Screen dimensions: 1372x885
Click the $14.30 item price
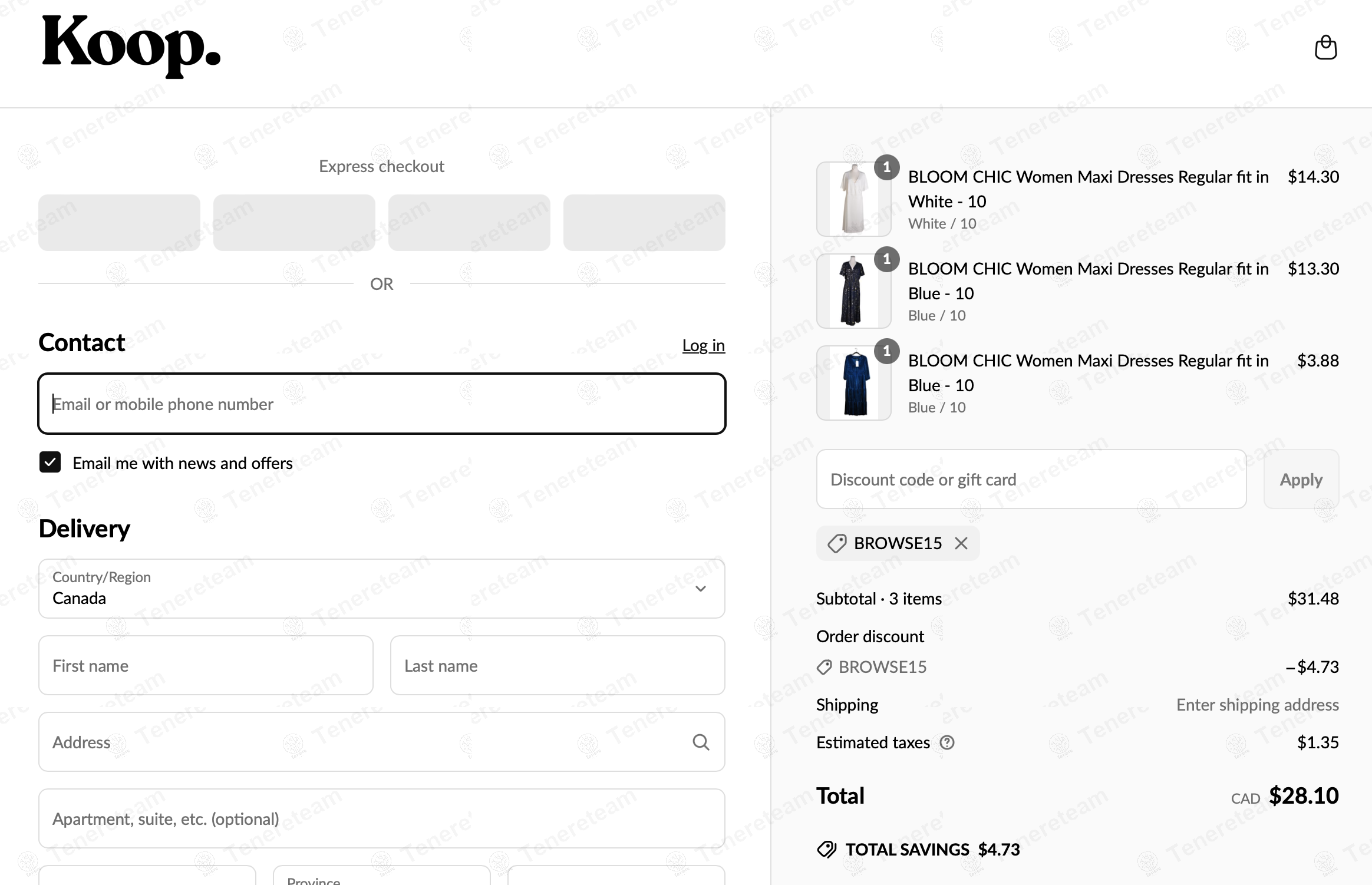(x=1313, y=177)
